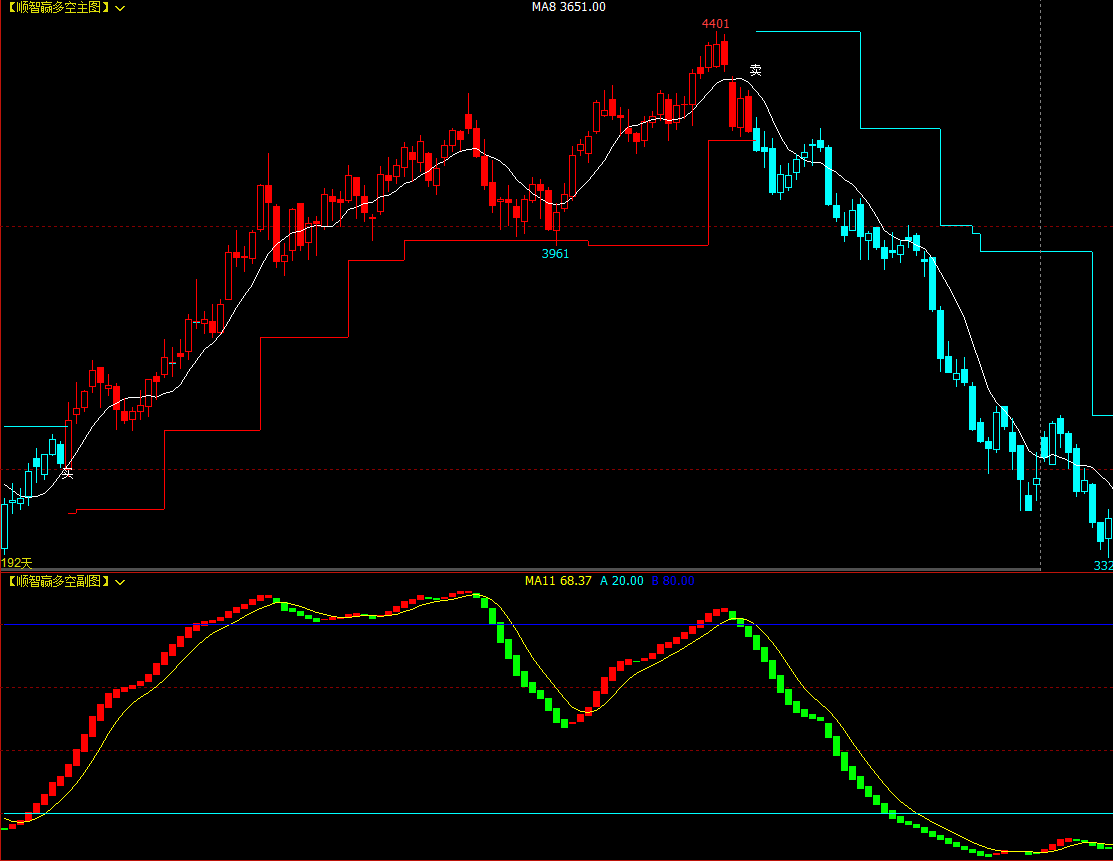Click the A 20.00 parameter label
This screenshot has height=861, width=1113.
(x=622, y=581)
